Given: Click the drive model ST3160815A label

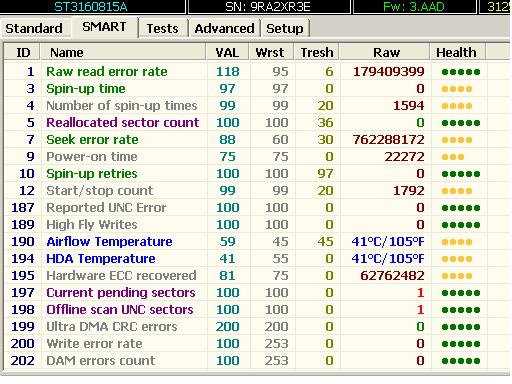Looking at the screenshot, I should [x=91, y=6].
